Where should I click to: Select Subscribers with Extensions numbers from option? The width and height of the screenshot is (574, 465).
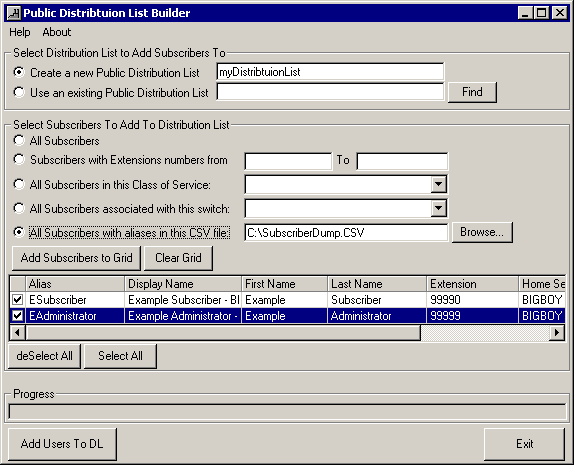click(19, 159)
